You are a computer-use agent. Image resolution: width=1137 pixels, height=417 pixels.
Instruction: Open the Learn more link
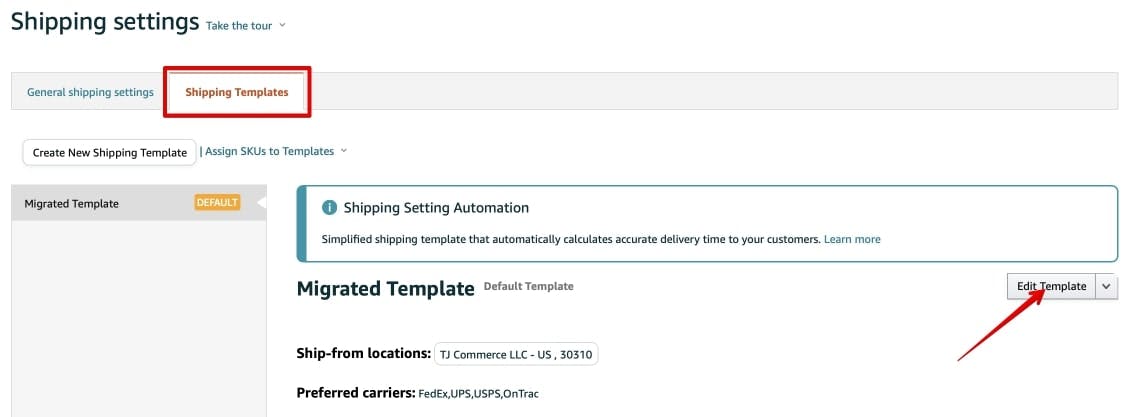[852, 239]
